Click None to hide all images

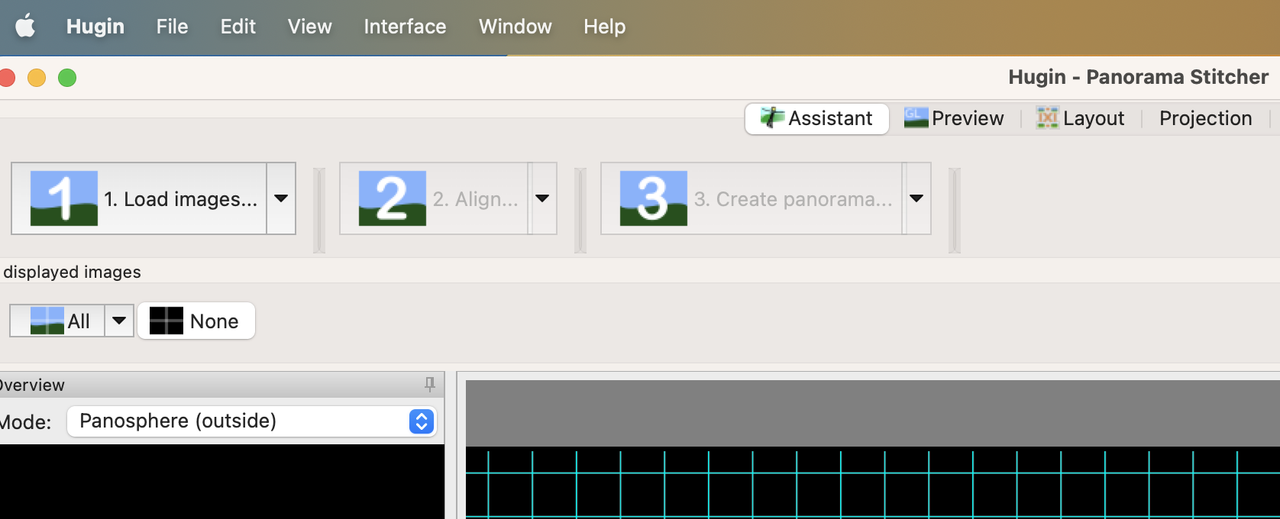[196, 321]
